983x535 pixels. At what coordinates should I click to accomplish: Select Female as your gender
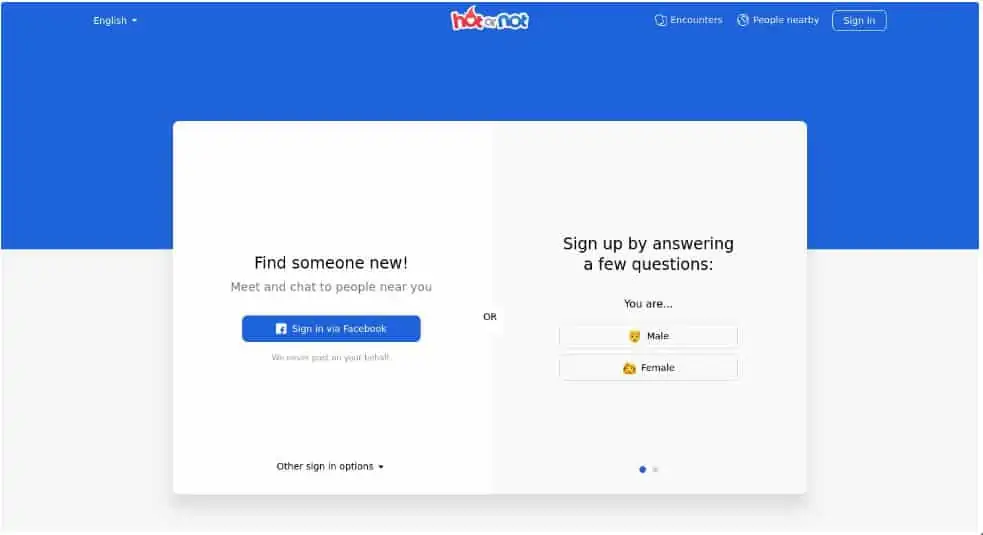click(648, 368)
